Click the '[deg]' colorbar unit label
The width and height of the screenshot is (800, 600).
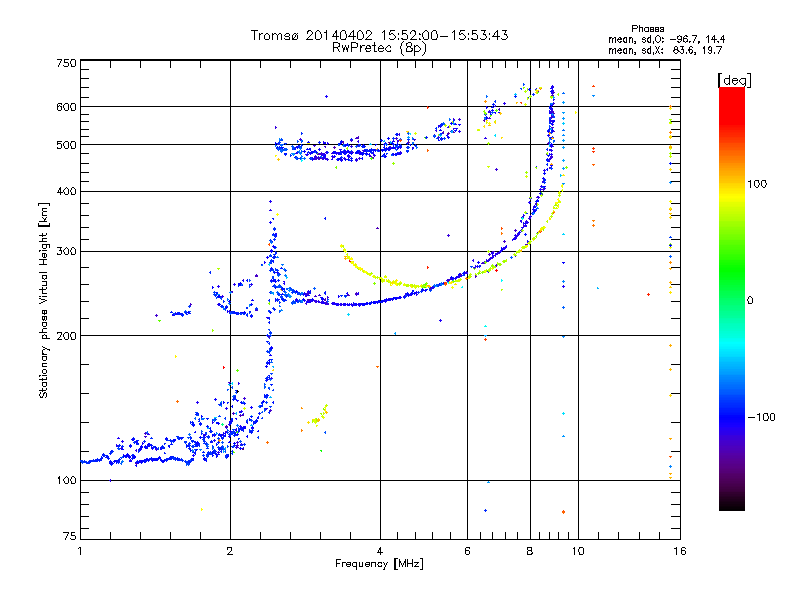[x=734, y=80]
